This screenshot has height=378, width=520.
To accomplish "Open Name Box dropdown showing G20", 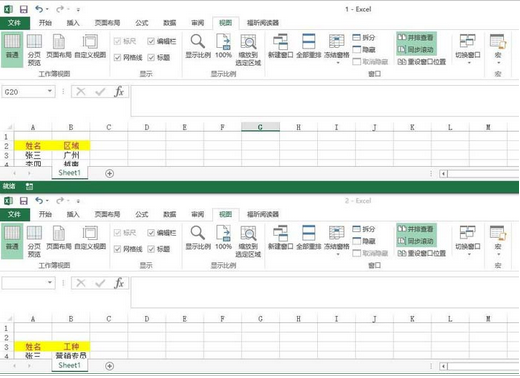I will point(49,91).
